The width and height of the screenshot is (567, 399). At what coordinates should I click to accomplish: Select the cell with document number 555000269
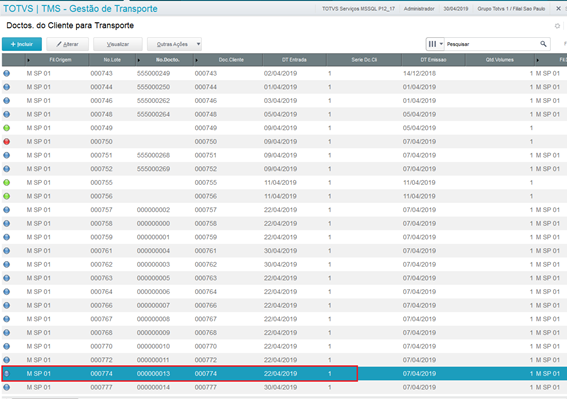pyautogui.click(x=153, y=169)
